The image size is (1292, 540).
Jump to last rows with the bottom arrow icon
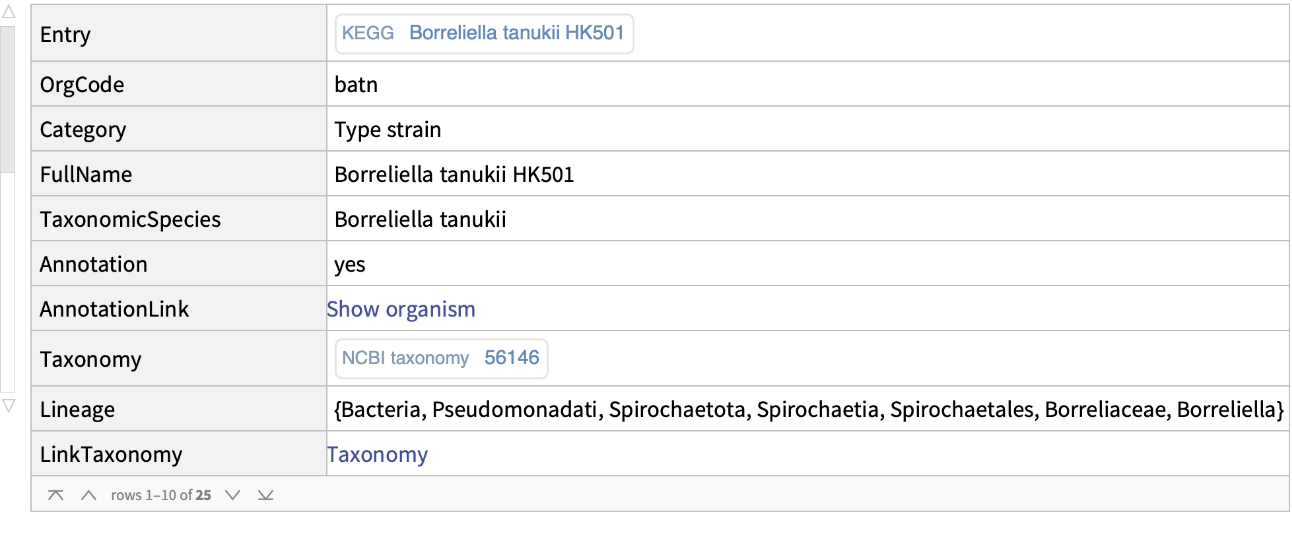point(265,495)
